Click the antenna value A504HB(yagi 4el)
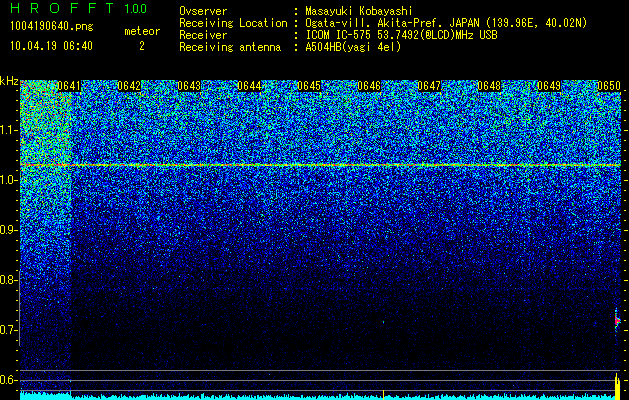The width and height of the screenshot is (629, 400). (x=353, y=47)
